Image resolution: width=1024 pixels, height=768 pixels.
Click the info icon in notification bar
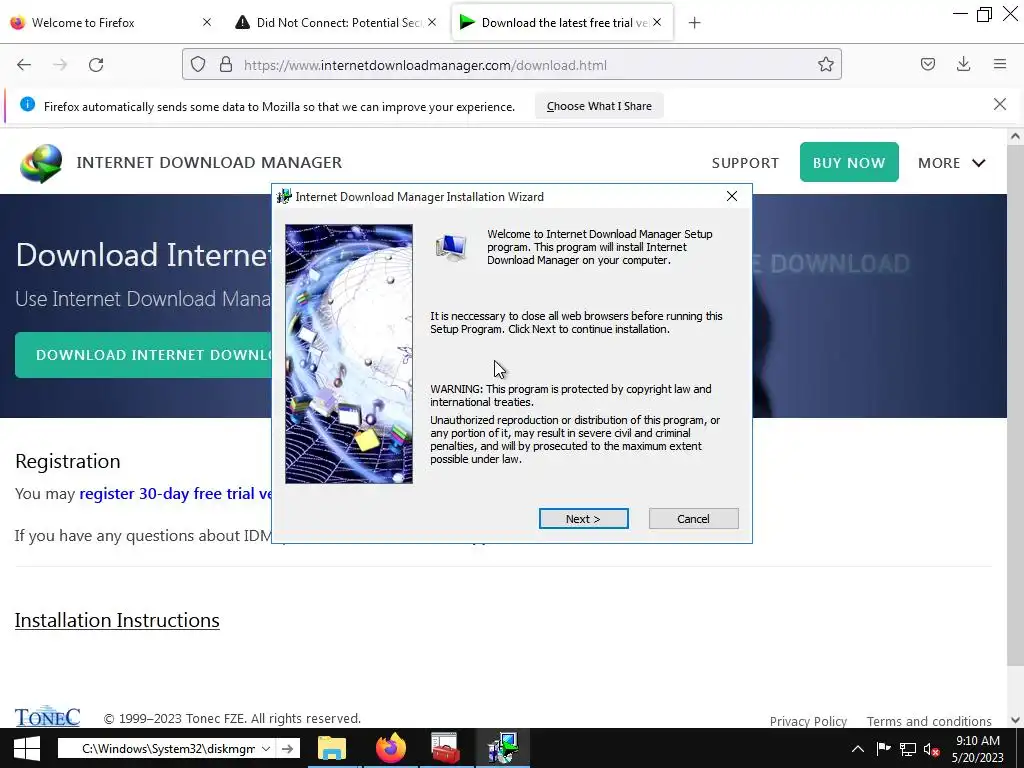pyautogui.click(x=27, y=104)
